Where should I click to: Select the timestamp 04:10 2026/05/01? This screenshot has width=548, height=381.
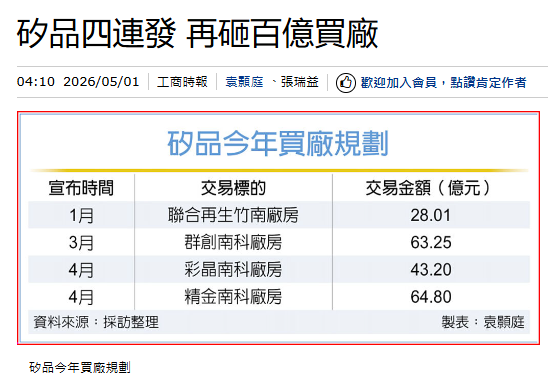click(x=78, y=82)
